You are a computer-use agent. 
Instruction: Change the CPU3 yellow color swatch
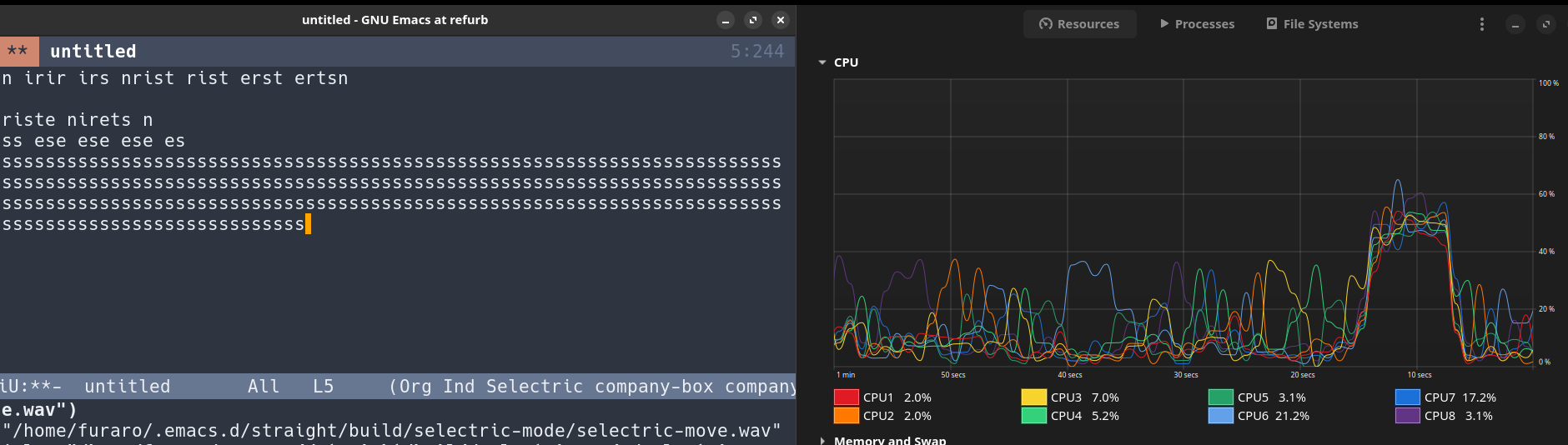tap(1033, 397)
